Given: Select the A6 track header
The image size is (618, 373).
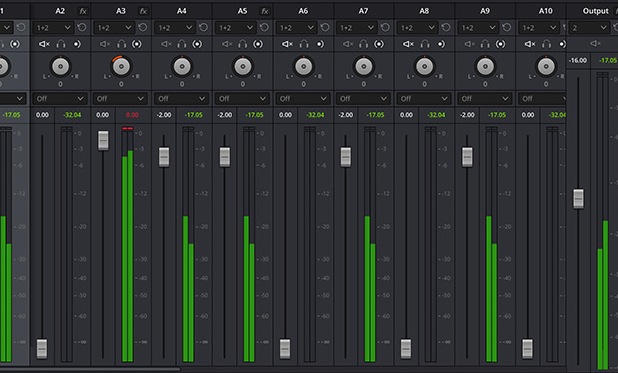Looking at the screenshot, I should (x=303, y=11).
